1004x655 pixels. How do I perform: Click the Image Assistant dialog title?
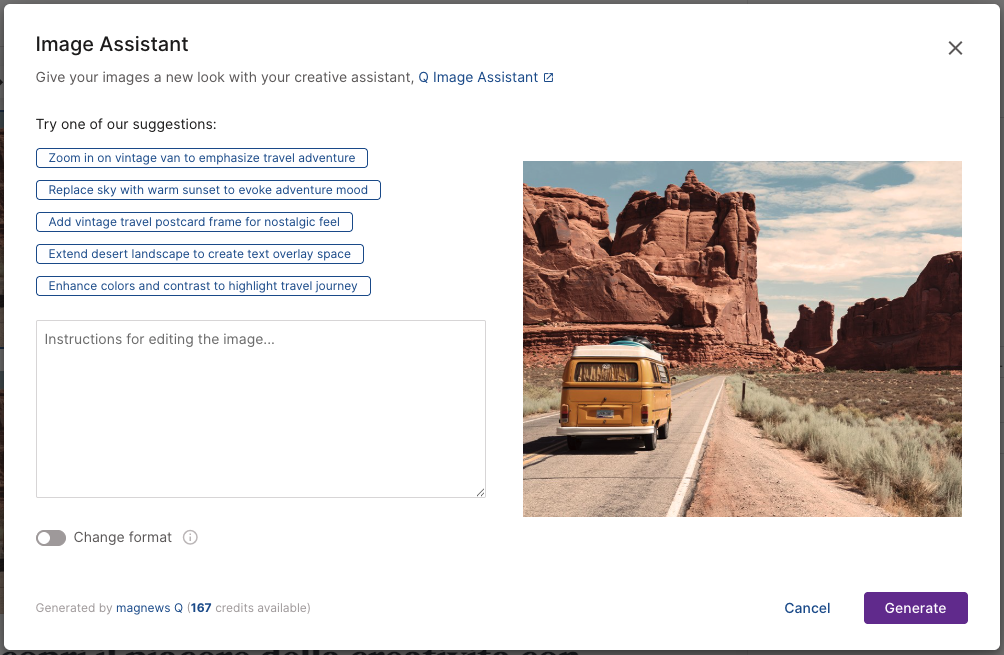click(x=112, y=44)
